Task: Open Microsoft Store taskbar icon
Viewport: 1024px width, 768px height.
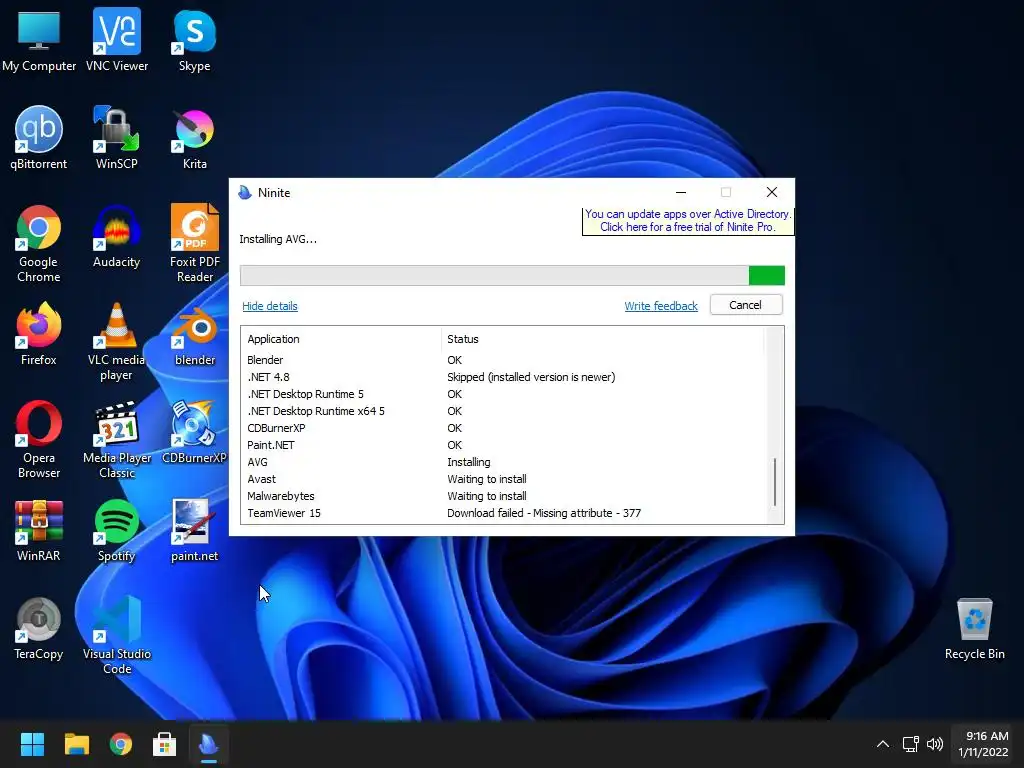Action: click(165, 744)
